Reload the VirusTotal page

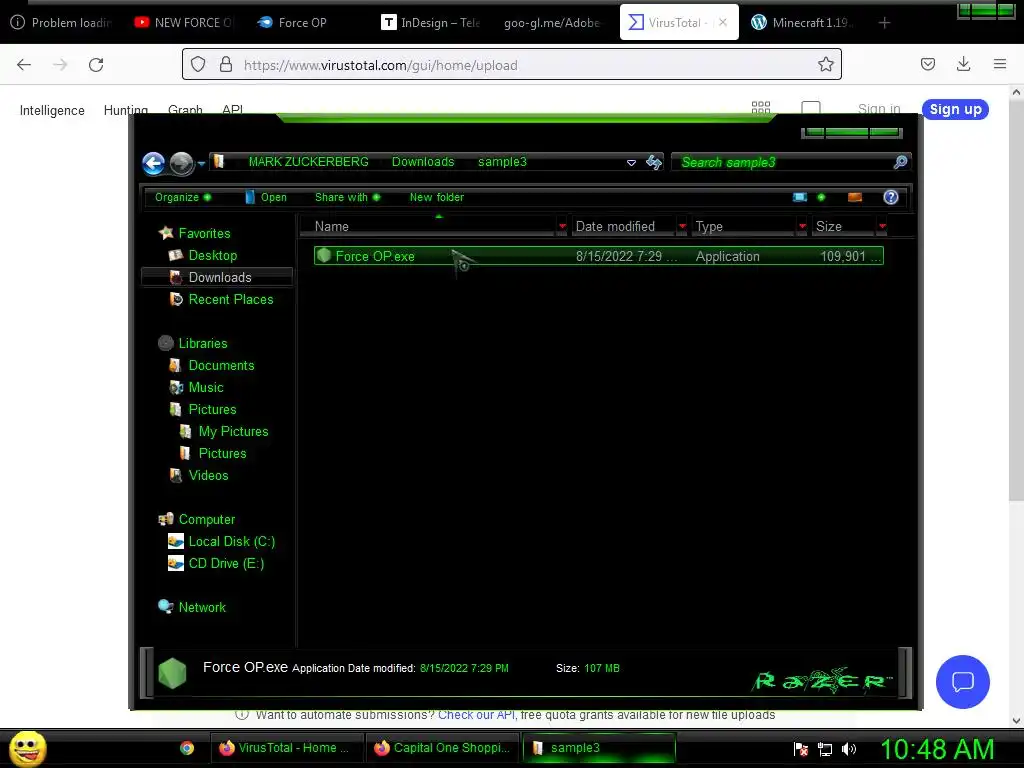point(96,65)
